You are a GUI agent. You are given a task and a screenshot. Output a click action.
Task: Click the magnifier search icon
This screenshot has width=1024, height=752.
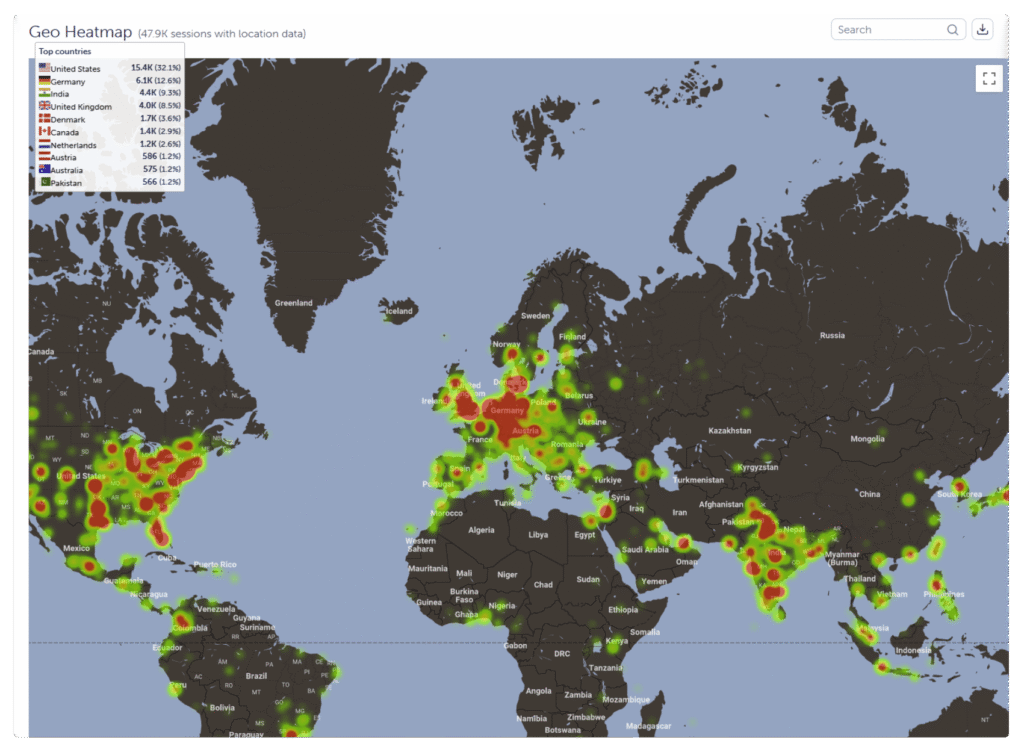click(x=952, y=29)
